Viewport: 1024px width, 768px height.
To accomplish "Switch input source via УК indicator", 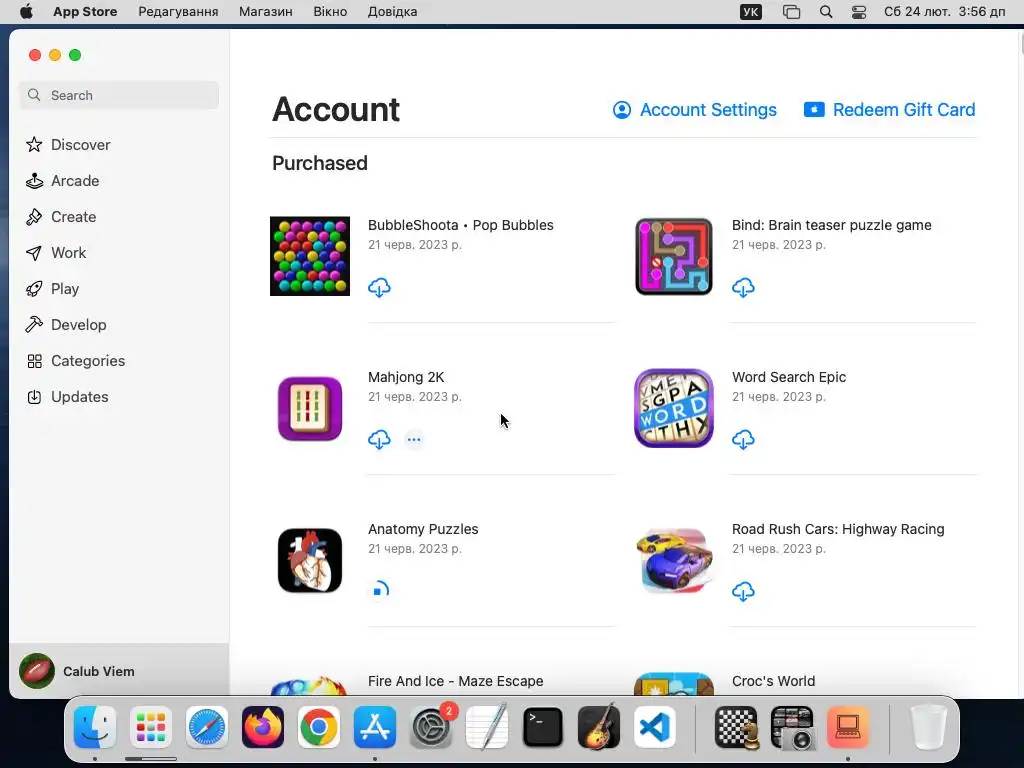I will coord(751,12).
